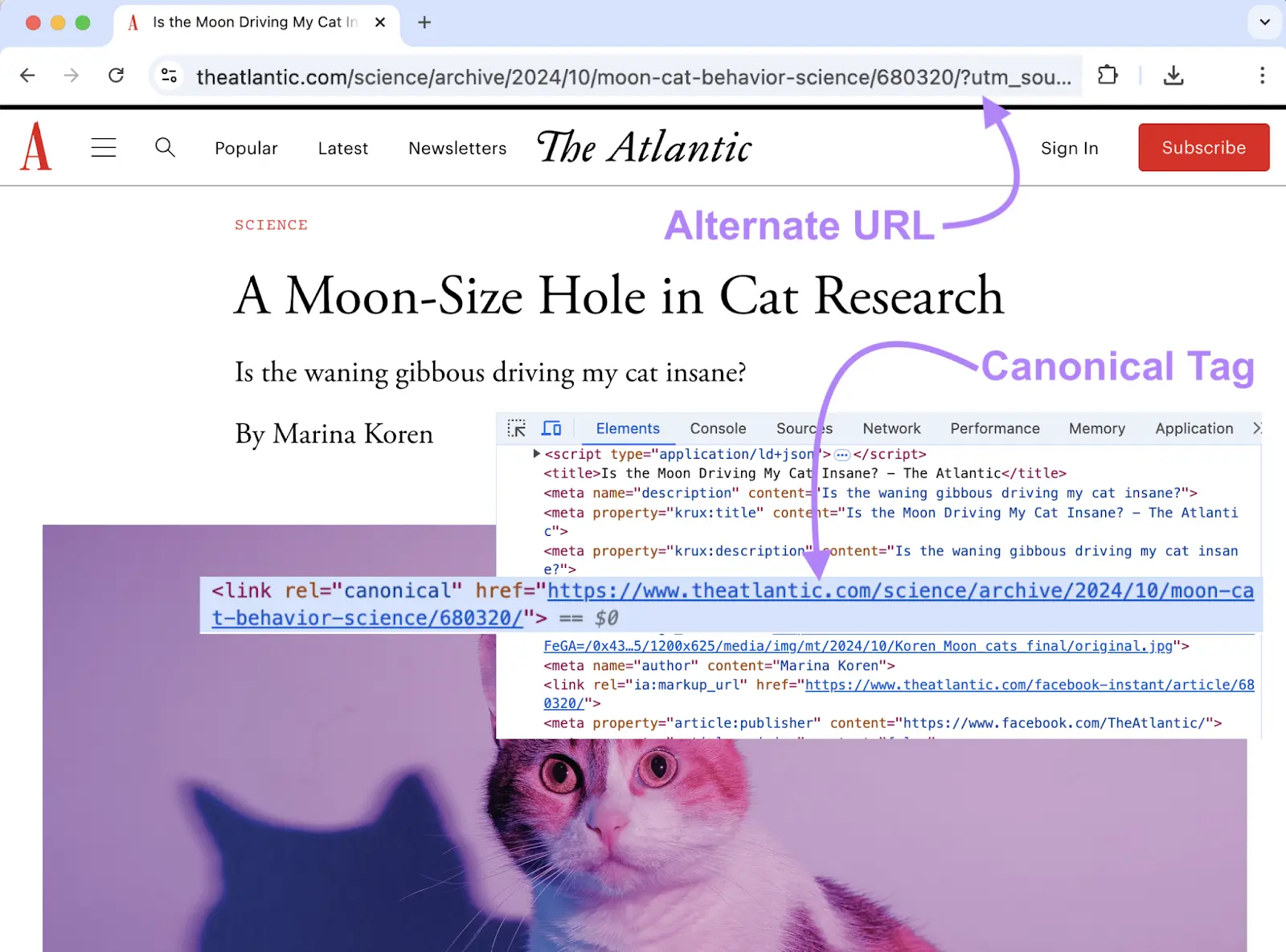Open the browser extensions puzzle icon
1286x952 pixels.
1108,75
